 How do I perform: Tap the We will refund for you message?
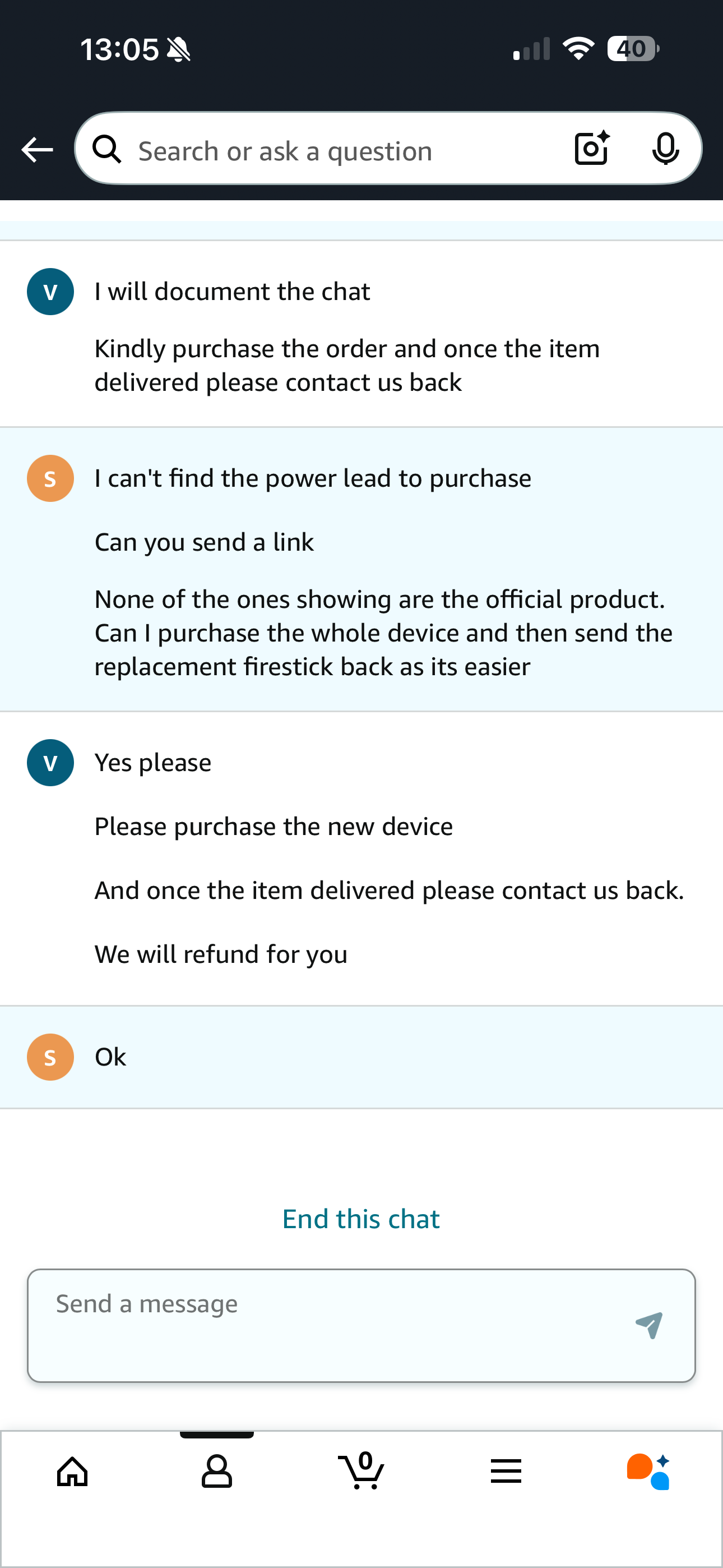click(x=221, y=954)
